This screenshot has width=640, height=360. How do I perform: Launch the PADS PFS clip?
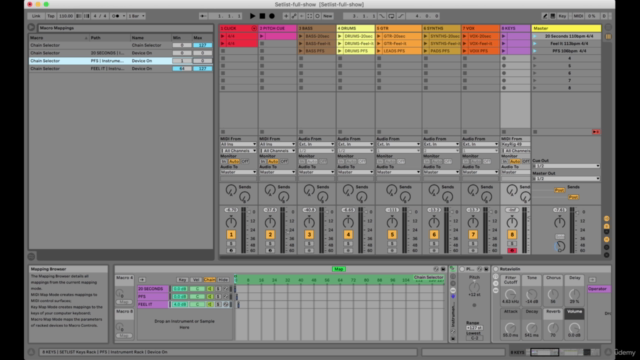(x=425, y=51)
